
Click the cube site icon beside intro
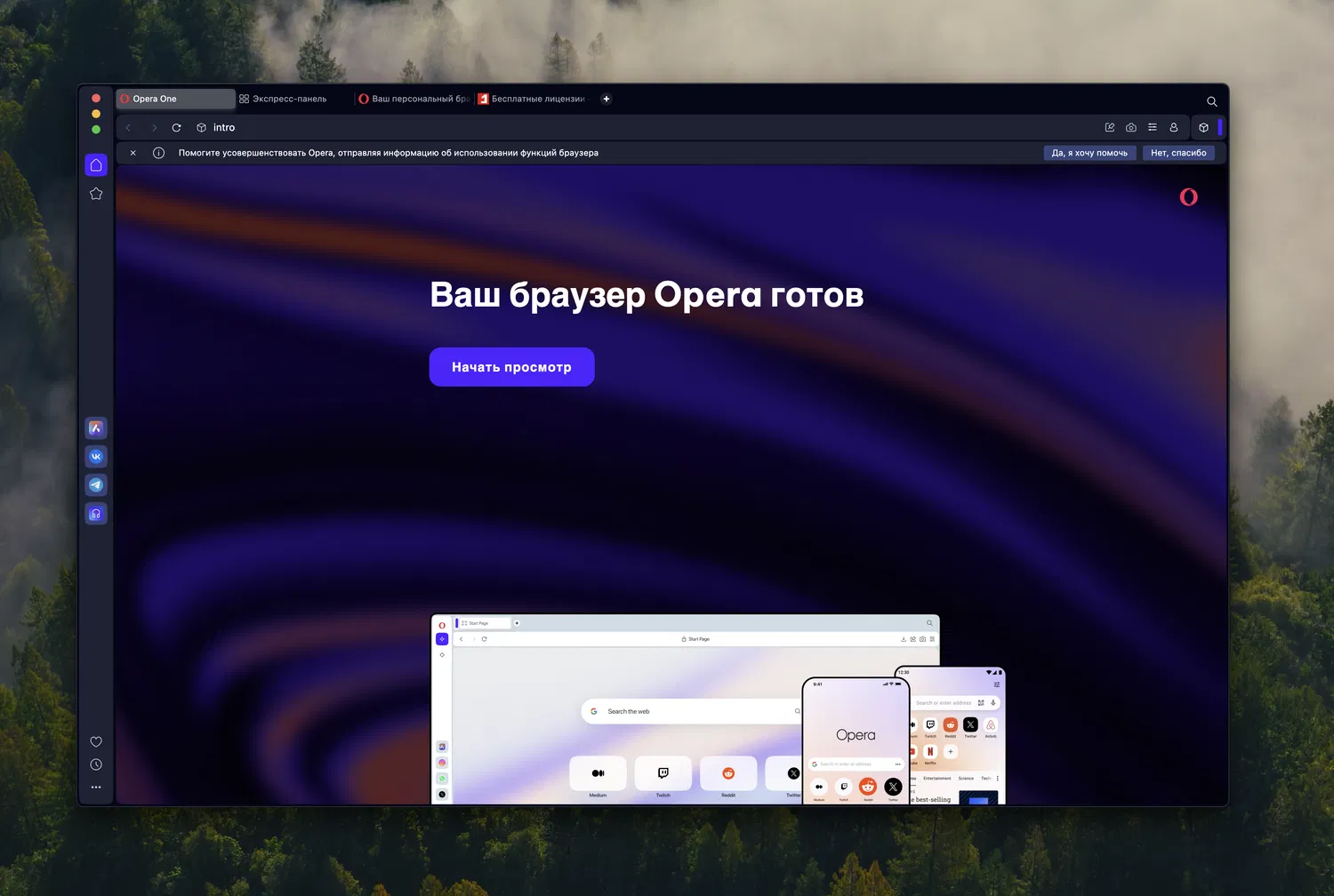tap(202, 128)
